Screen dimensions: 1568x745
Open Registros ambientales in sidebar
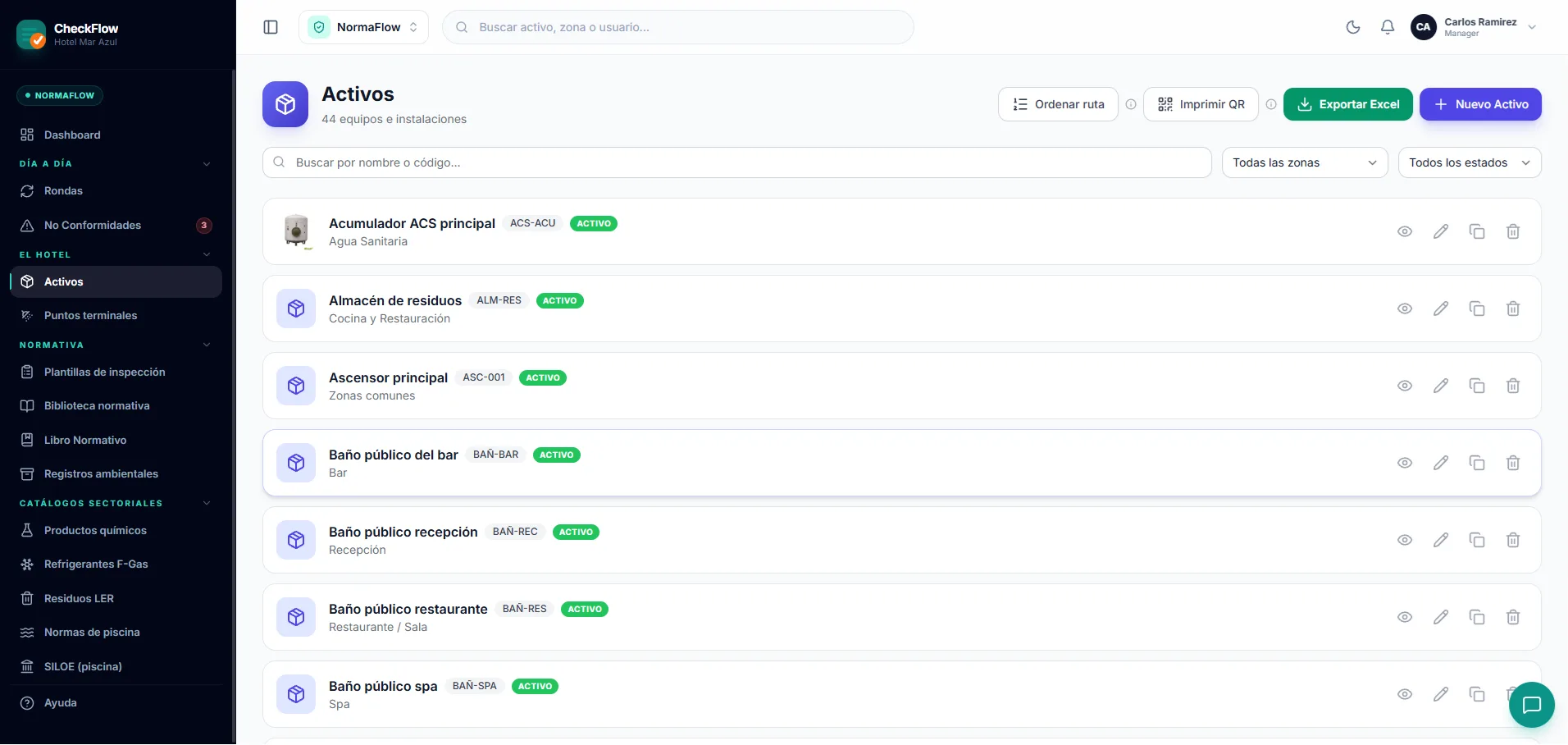pos(116,473)
